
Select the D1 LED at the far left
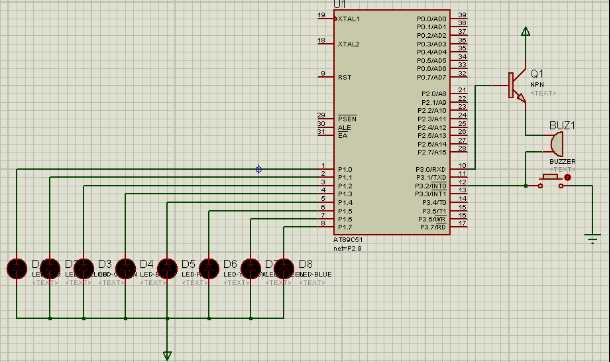(x=17, y=268)
